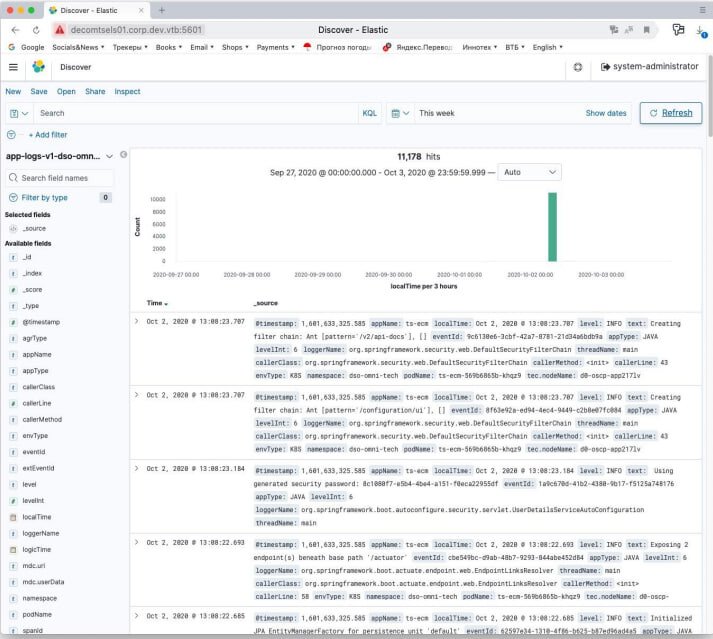Focus the Search query input field
This screenshot has height=639, width=713.
[196, 113]
